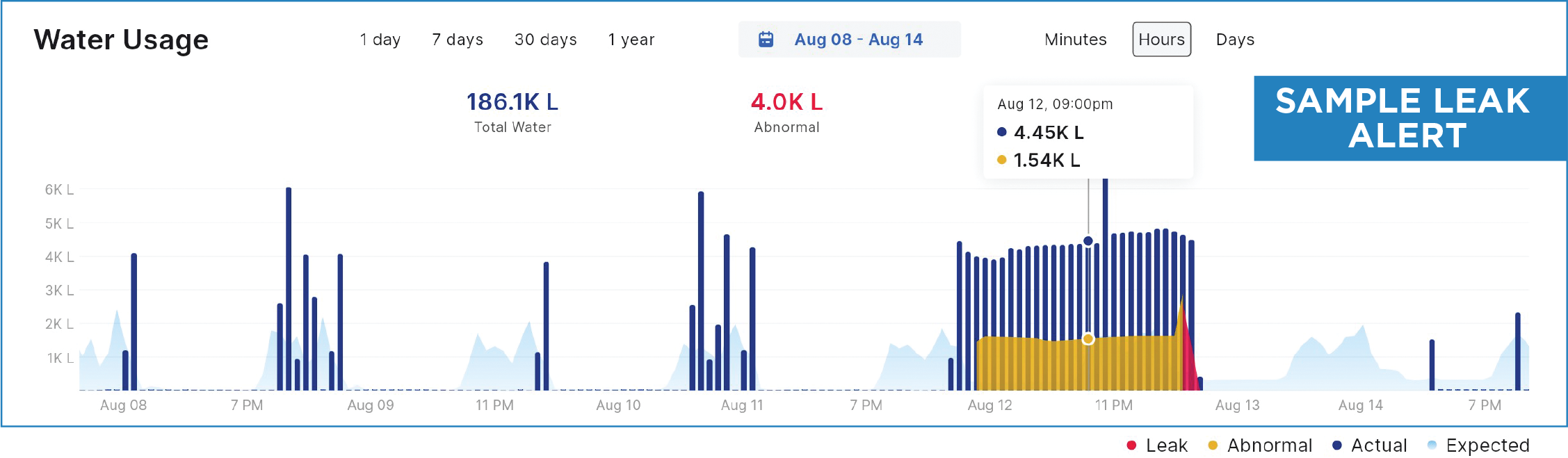Switch to the 30 days range
The height and width of the screenshot is (458, 1568).
pyautogui.click(x=545, y=40)
